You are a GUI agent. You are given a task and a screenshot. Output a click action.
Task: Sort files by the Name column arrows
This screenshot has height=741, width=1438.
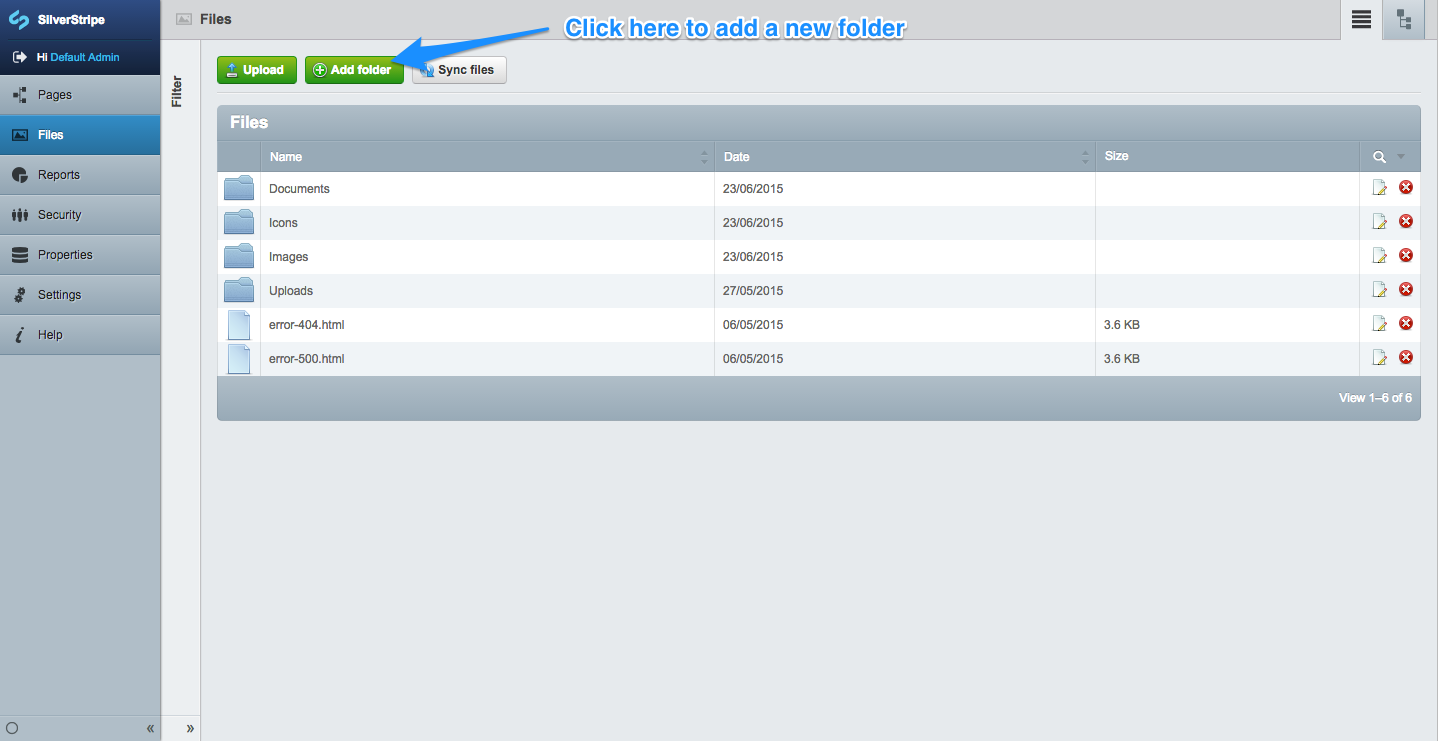coord(705,157)
